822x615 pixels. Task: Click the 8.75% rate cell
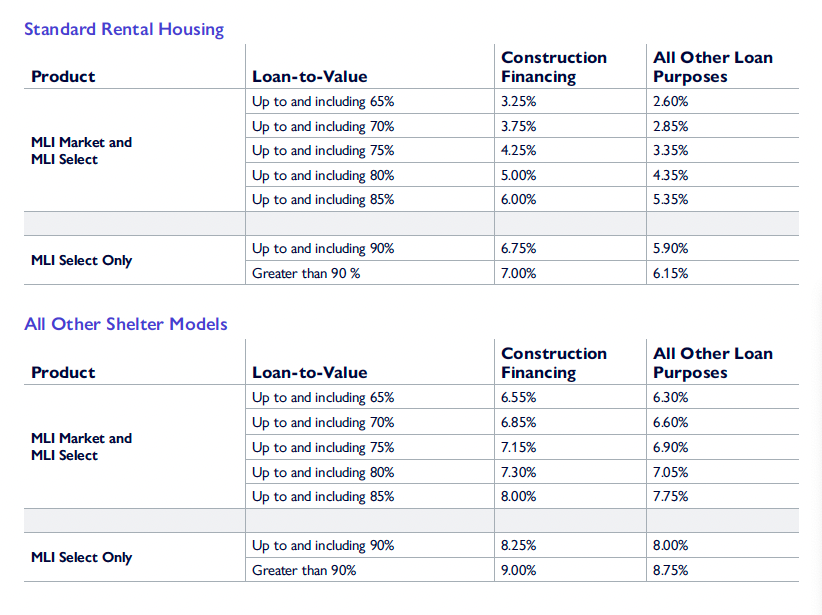click(x=670, y=570)
